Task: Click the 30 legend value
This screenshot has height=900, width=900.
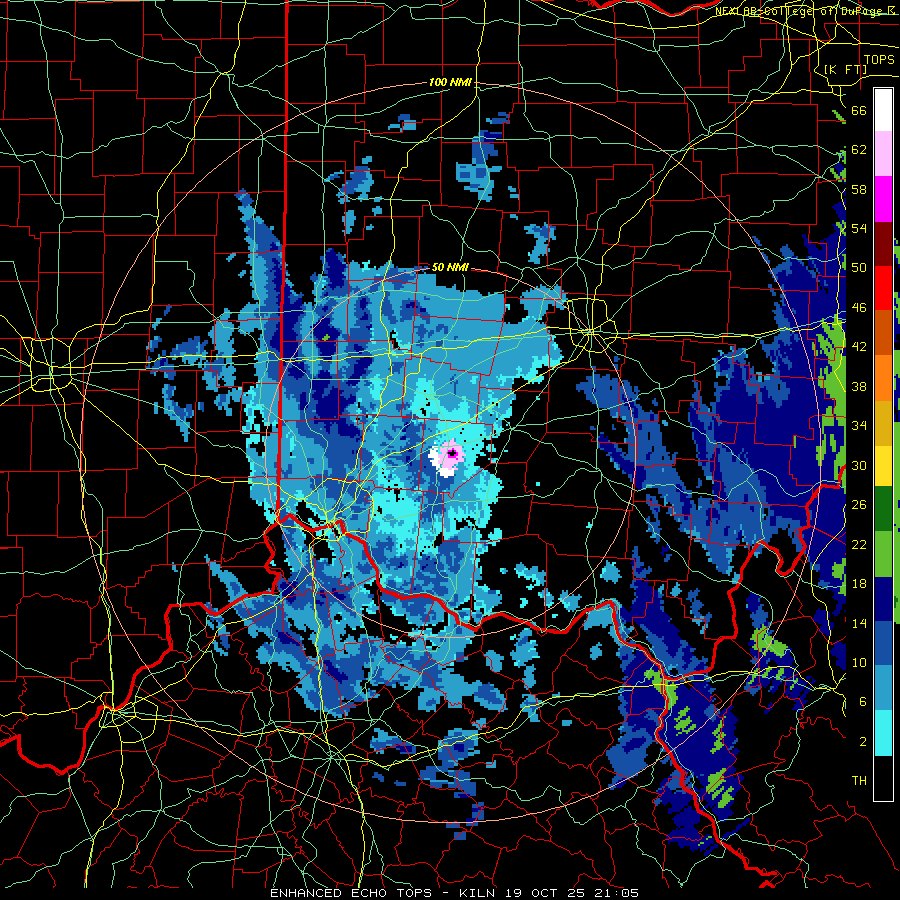Action: click(859, 465)
